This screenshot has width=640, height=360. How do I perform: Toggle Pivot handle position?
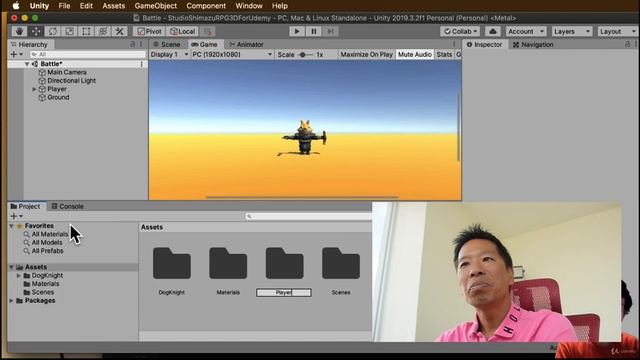(149, 31)
